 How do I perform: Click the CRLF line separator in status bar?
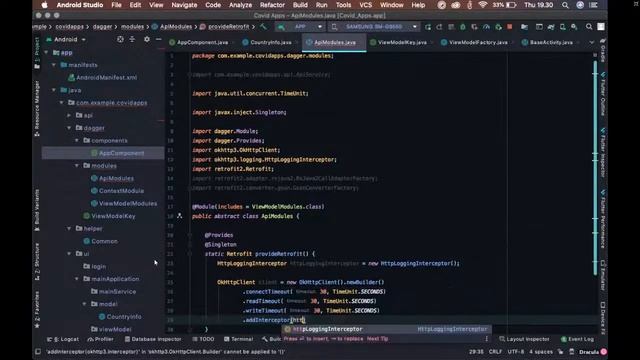[495, 351]
